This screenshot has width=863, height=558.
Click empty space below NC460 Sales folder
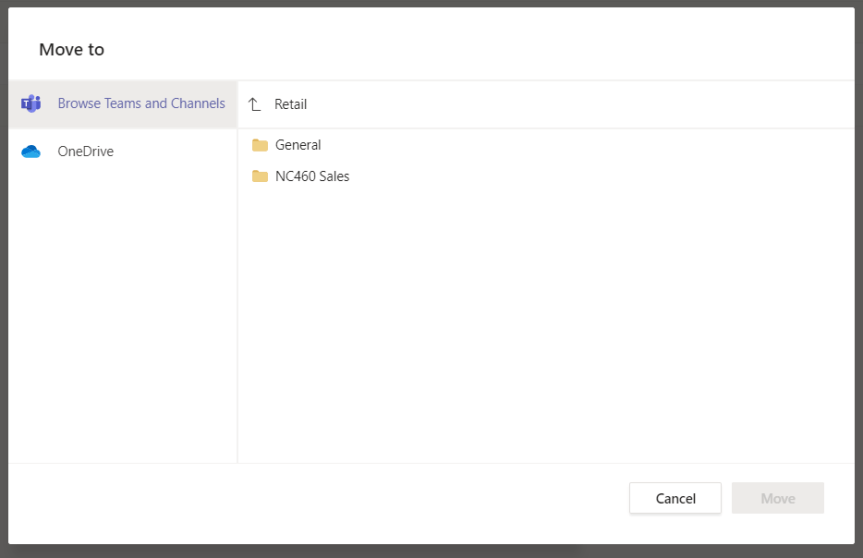click(x=540, y=320)
